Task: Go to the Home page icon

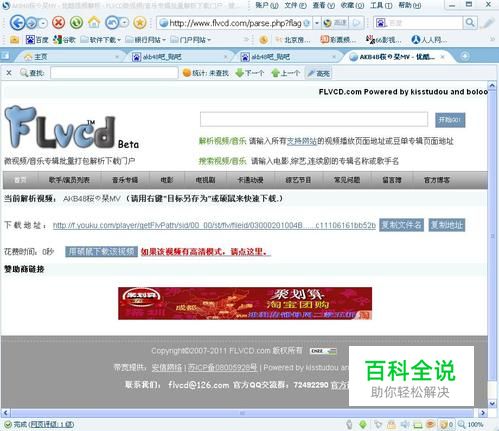Action: coord(94,22)
